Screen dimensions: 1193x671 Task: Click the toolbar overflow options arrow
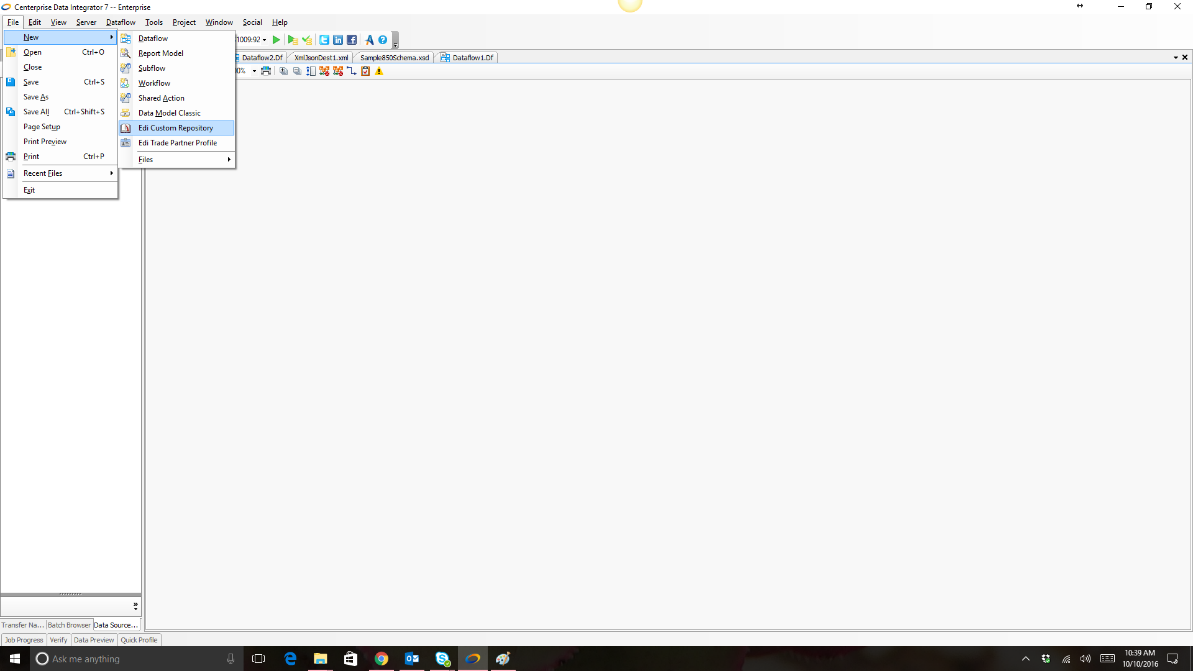395,43
